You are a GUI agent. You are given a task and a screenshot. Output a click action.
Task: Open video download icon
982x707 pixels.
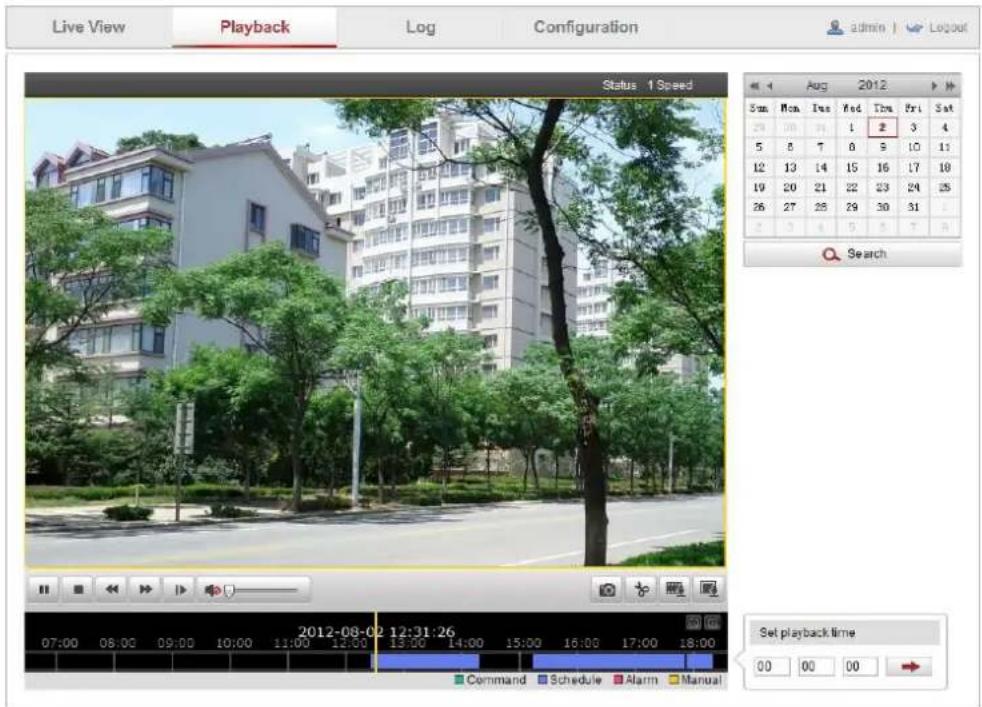click(675, 589)
